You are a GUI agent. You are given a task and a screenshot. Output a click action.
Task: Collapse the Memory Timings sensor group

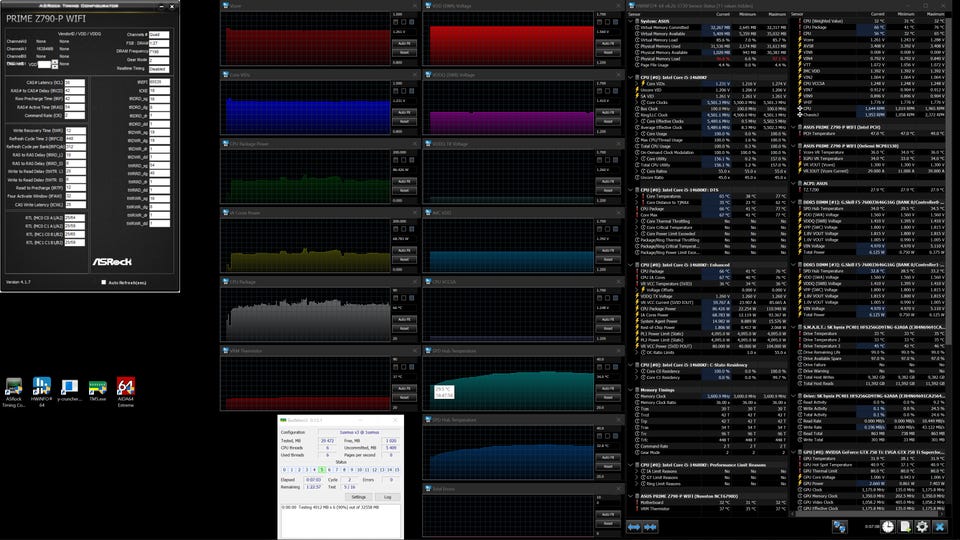pos(630,390)
